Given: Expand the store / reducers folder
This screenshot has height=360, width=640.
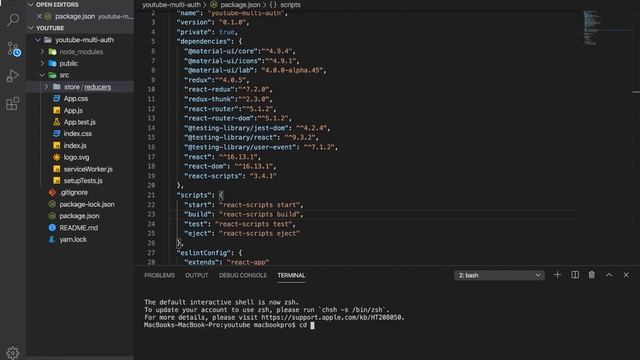Looking at the screenshot, I should (46, 87).
